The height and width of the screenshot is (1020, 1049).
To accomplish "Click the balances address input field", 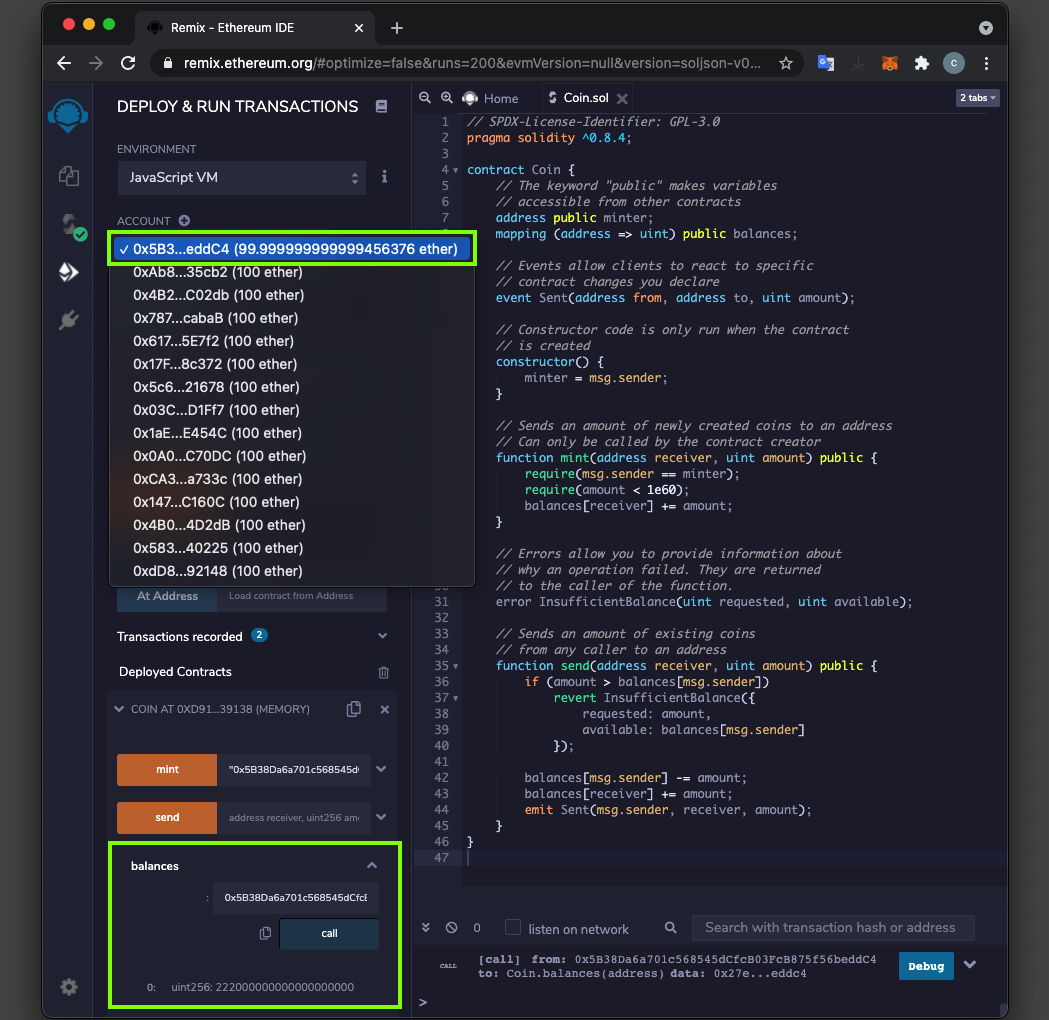I will 296,898.
